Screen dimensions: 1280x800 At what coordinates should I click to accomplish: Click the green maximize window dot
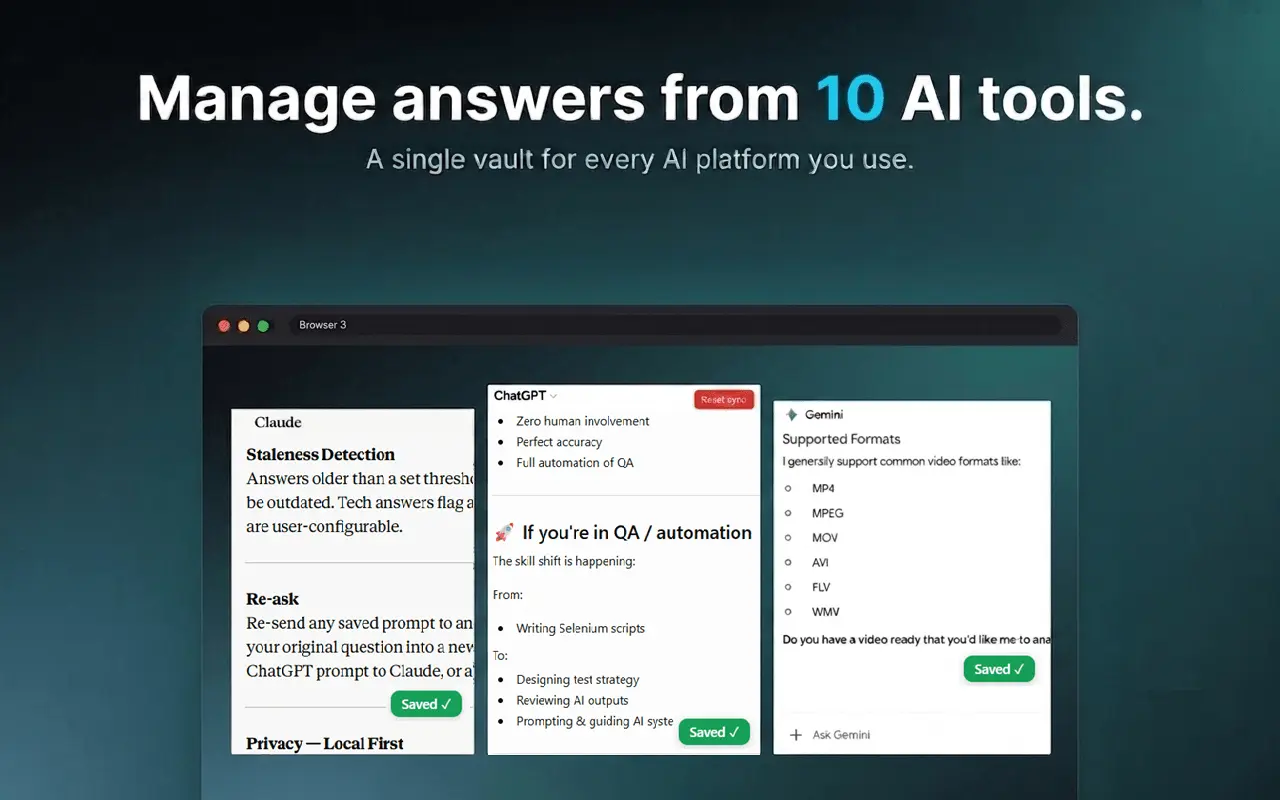[x=263, y=326]
